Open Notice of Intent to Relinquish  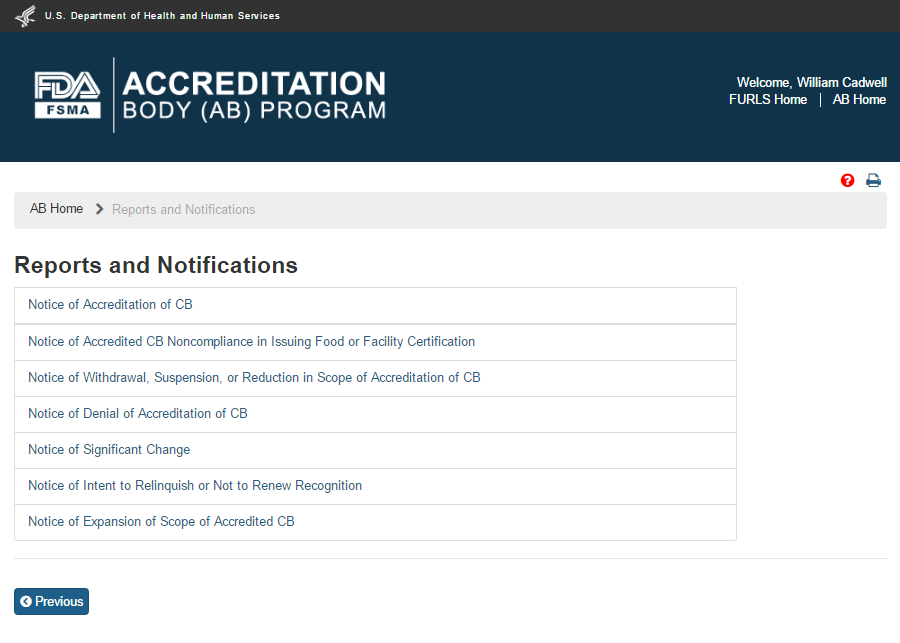(195, 486)
